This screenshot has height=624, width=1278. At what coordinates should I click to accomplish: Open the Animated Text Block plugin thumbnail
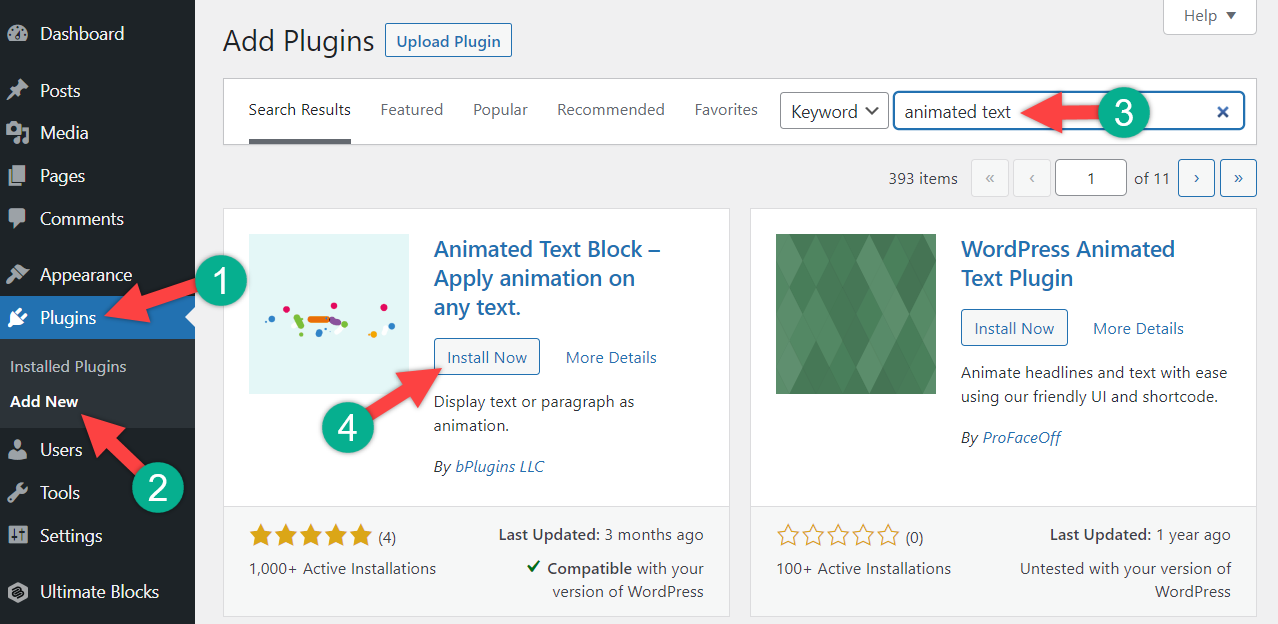point(329,314)
